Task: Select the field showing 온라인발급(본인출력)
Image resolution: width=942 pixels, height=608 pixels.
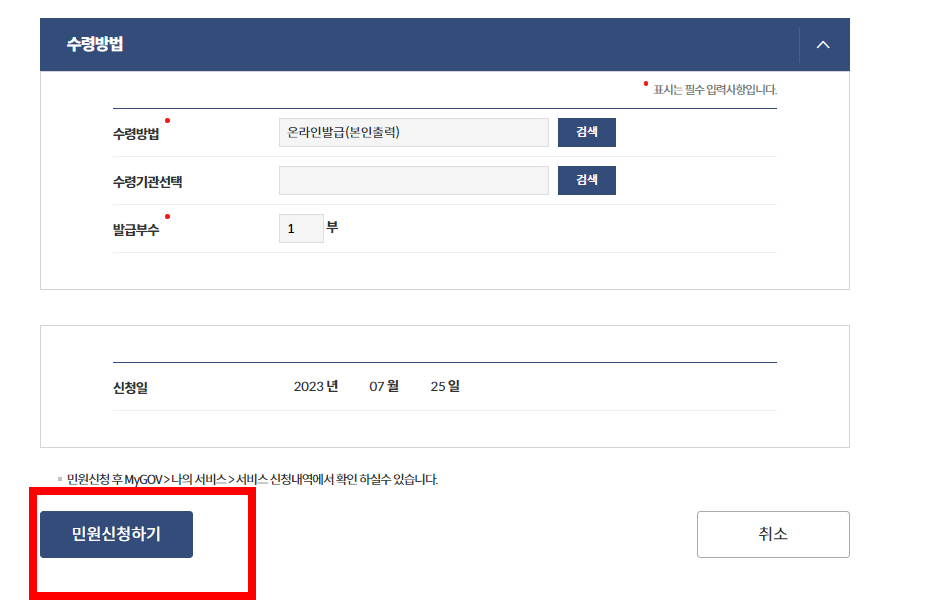Action: point(413,132)
